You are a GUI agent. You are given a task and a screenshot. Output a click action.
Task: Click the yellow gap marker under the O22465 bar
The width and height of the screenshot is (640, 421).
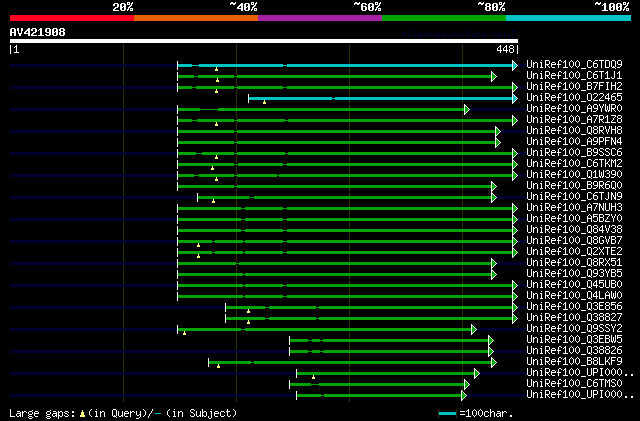pyautogui.click(x=264, y=102)
